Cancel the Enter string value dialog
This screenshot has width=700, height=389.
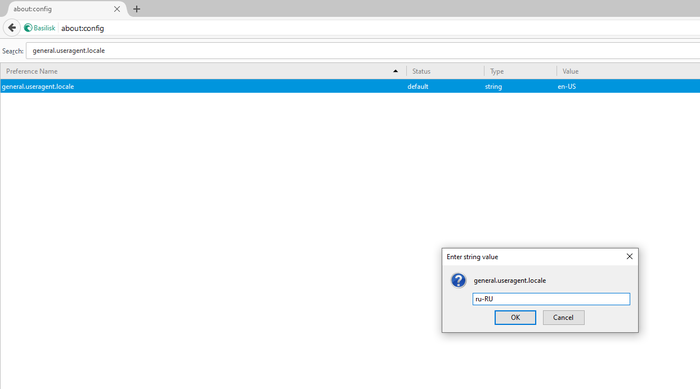pyautogui.click(x=563, y=318)
